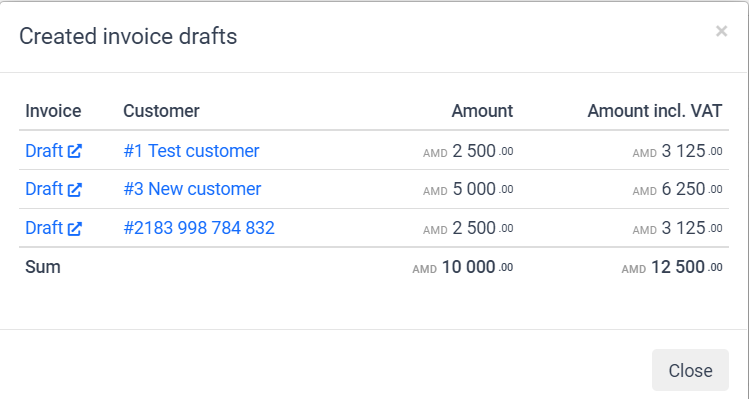Click the Amount column header
Screen dimensions: 749x399
(482, 111)
